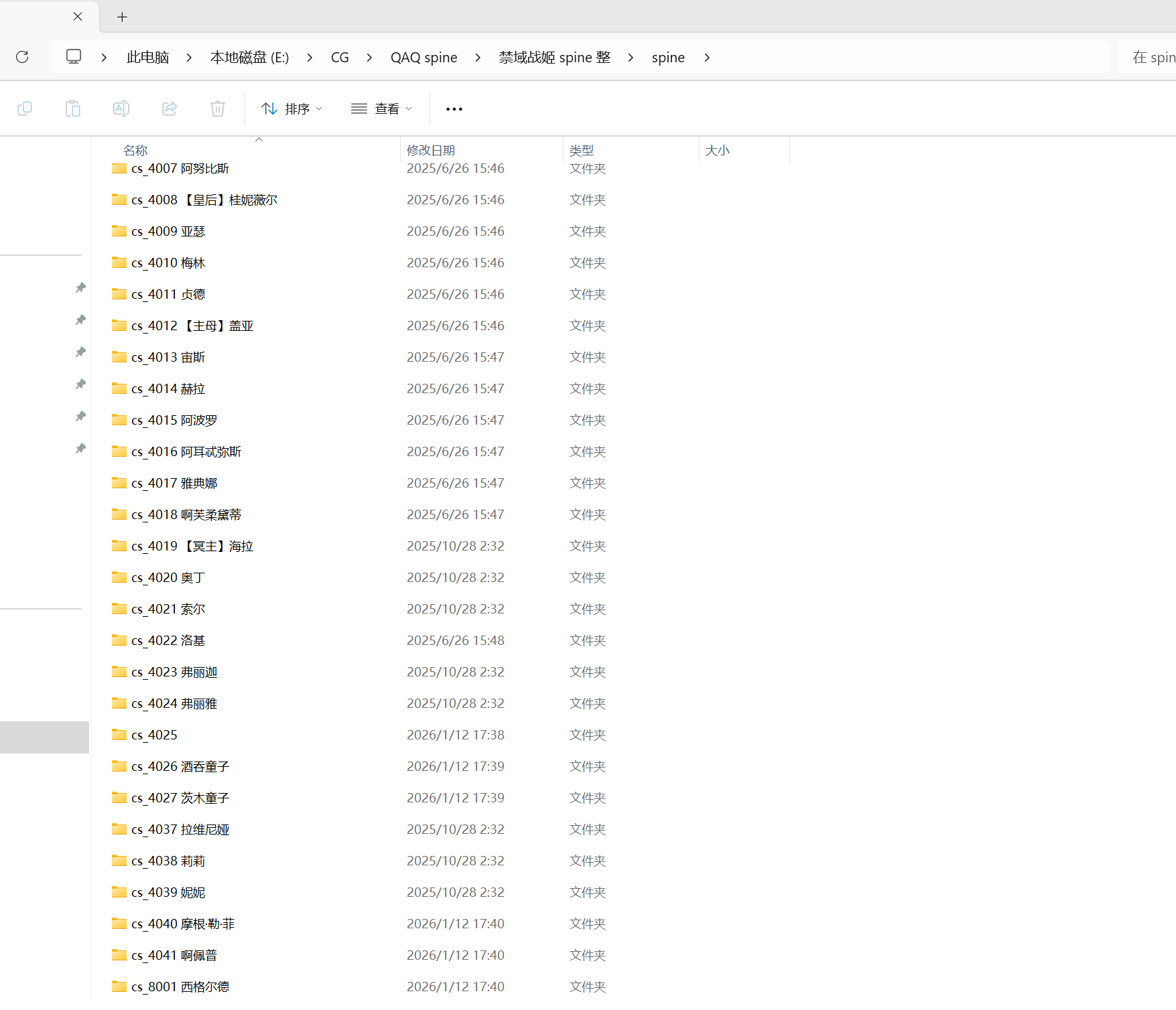Image resolution: width=1176 pixels, height=1010 pixels.
Task: Open the three-dots more options menu
Action: (454, 109)
